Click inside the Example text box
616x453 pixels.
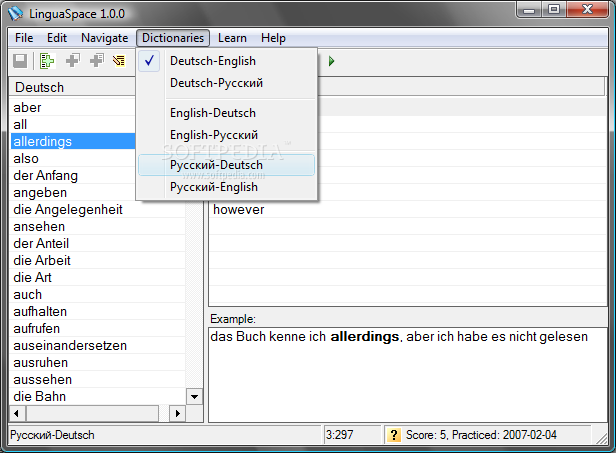coord(408,375)
